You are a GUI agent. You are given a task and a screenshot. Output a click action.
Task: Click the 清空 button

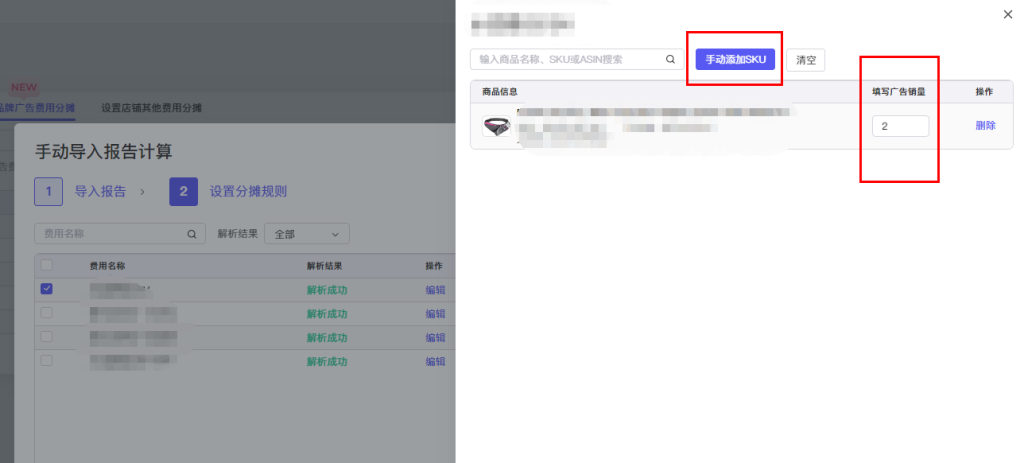(806, 59)
